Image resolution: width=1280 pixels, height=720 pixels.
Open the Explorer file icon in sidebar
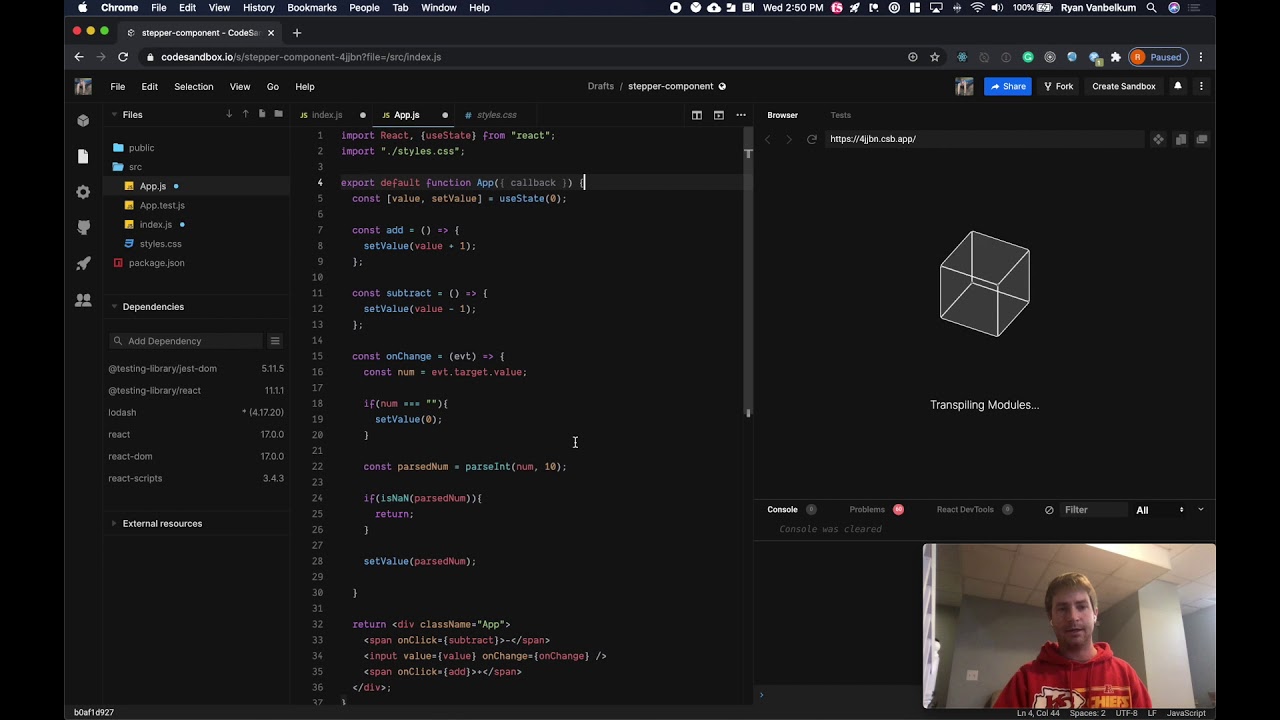83,156
